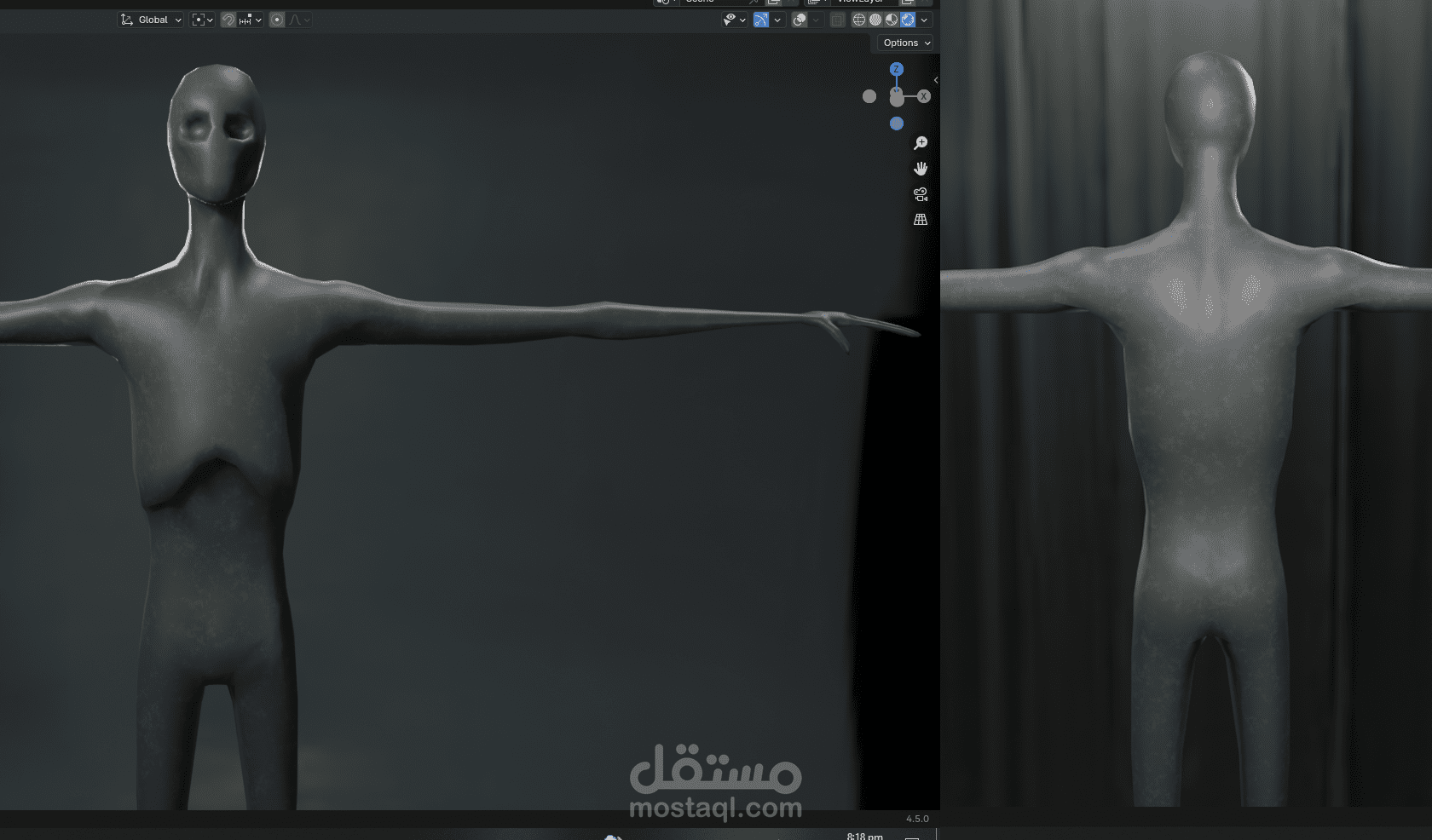The width and height of the screenshot is (1432, 840).
Task: Switch to material preview shading
Action: point(892,20)
